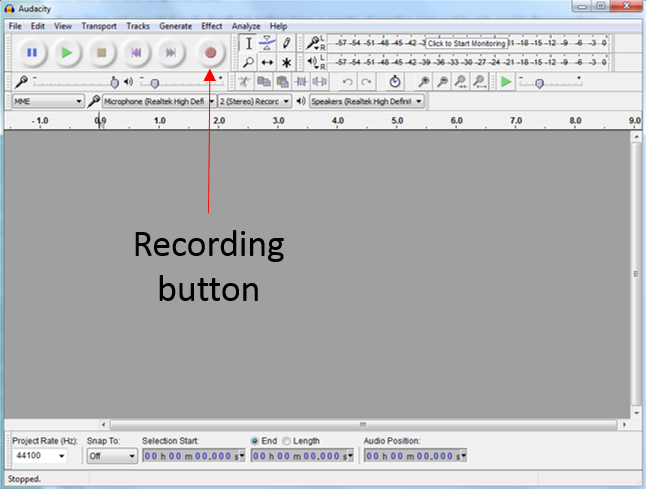The width and height of the screenshot is (646, 489).
Task: Open the Effect menu
Action: tap(211, 25)
